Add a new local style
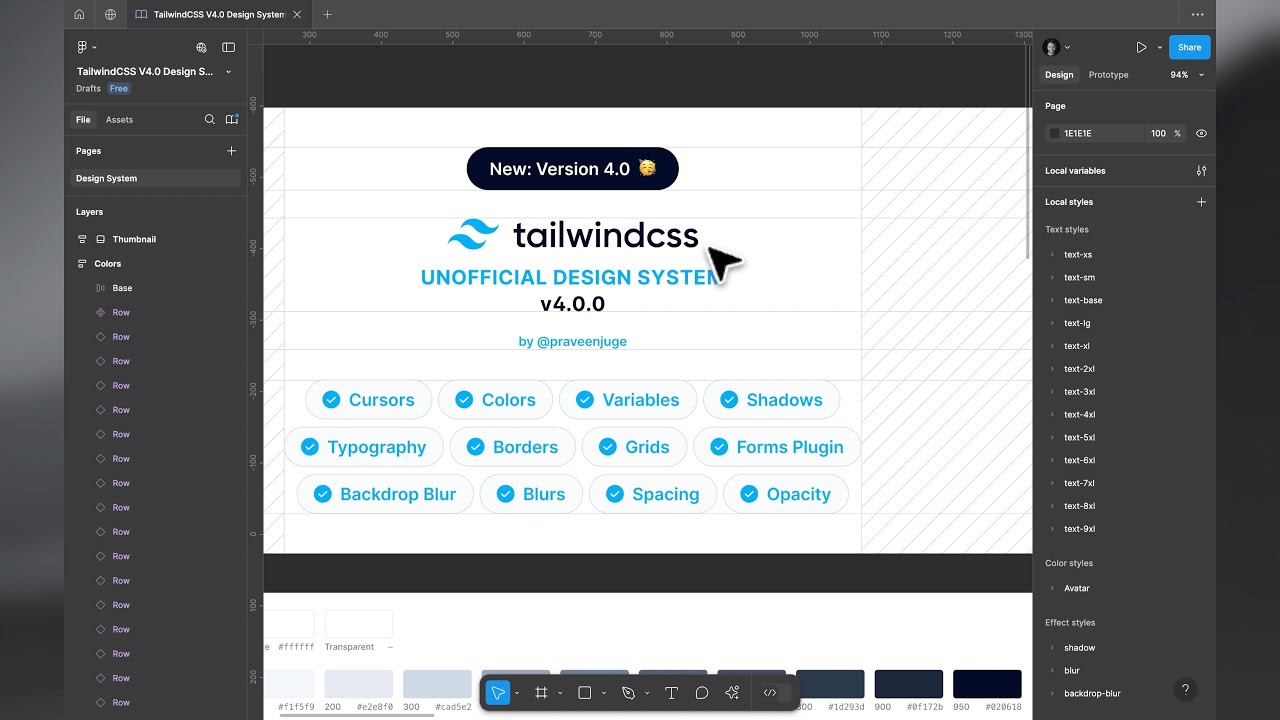Image resolution: width=1280 pixels, height=720 pixels. [x=1201, y=202]
